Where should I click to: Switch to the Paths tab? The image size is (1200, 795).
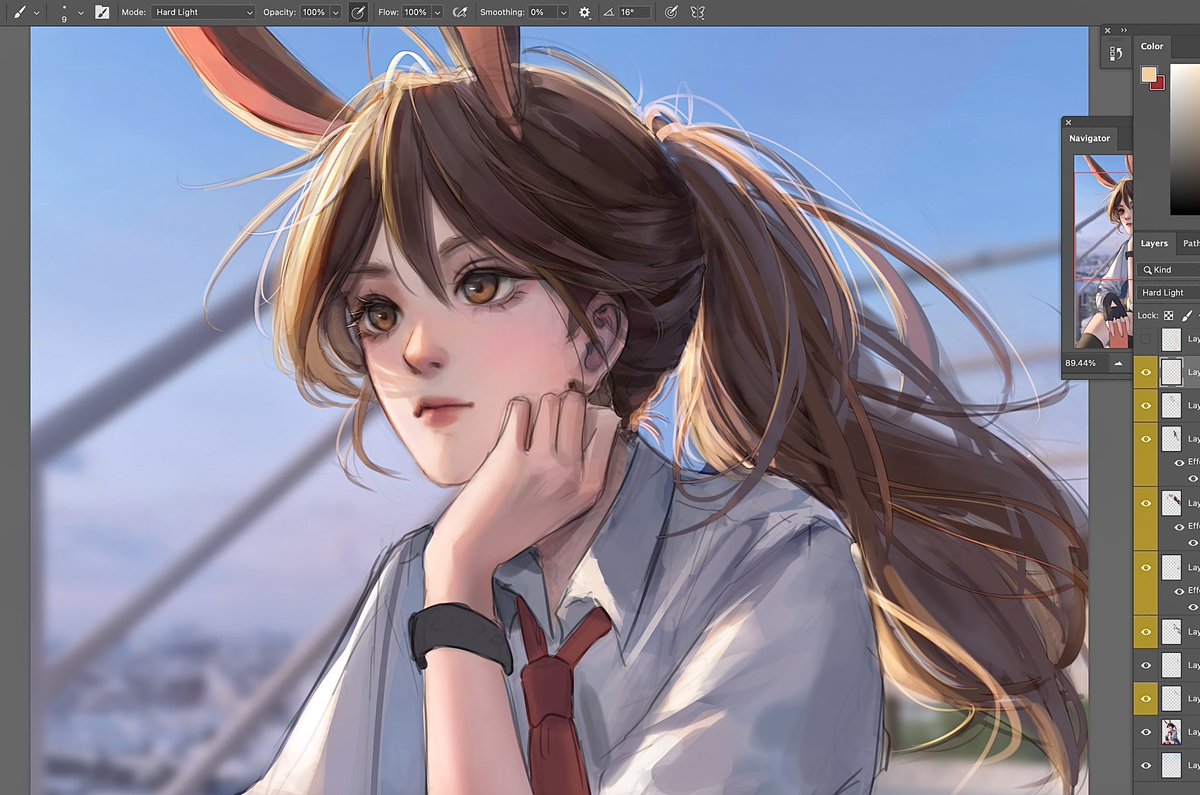click(x=1190, y=243)
